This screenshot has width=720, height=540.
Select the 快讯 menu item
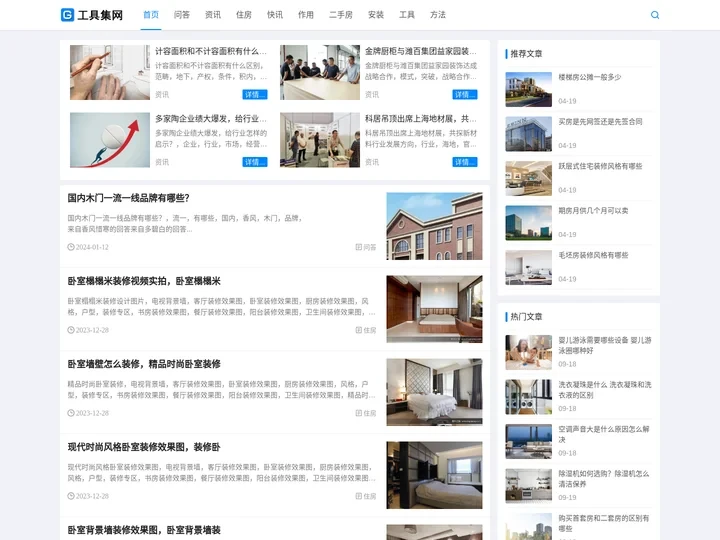point(275,15)
